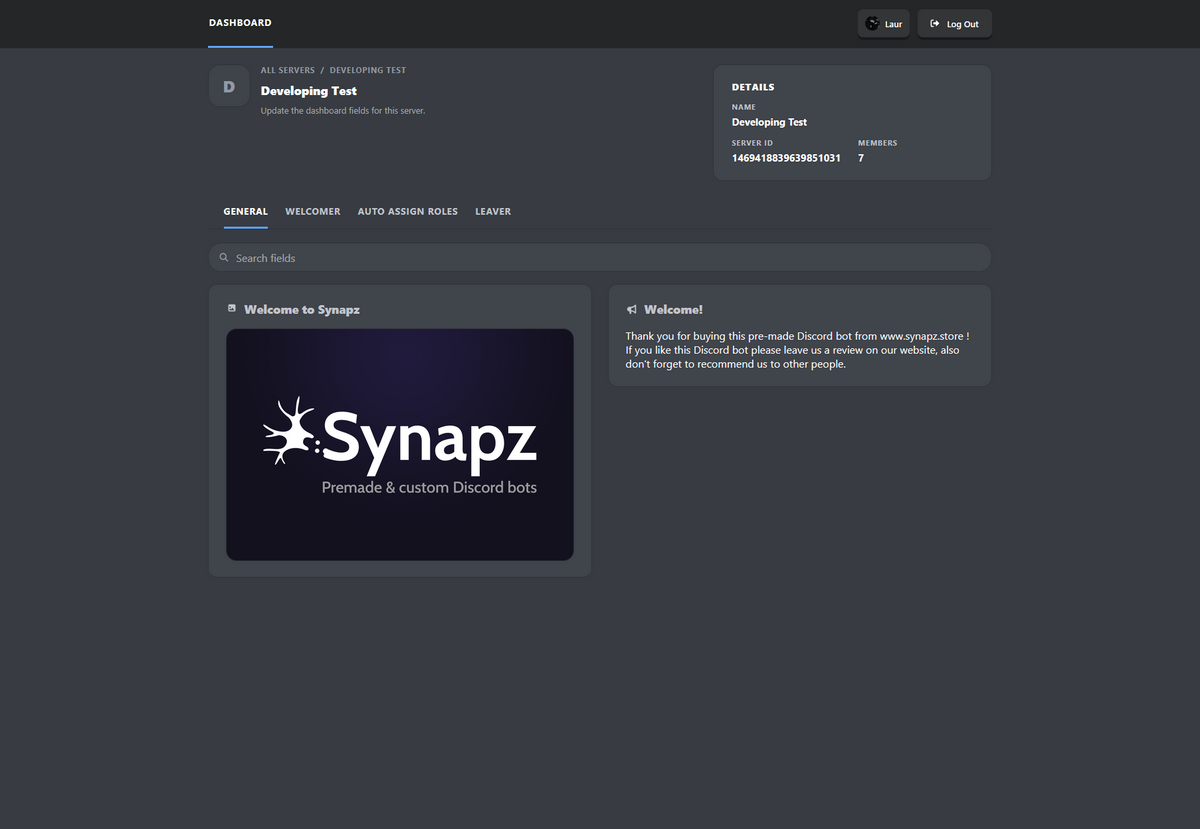This screenshot has height=829, width=1200.
Task: Click the Synapz banner image
Action: pos(400,445)
